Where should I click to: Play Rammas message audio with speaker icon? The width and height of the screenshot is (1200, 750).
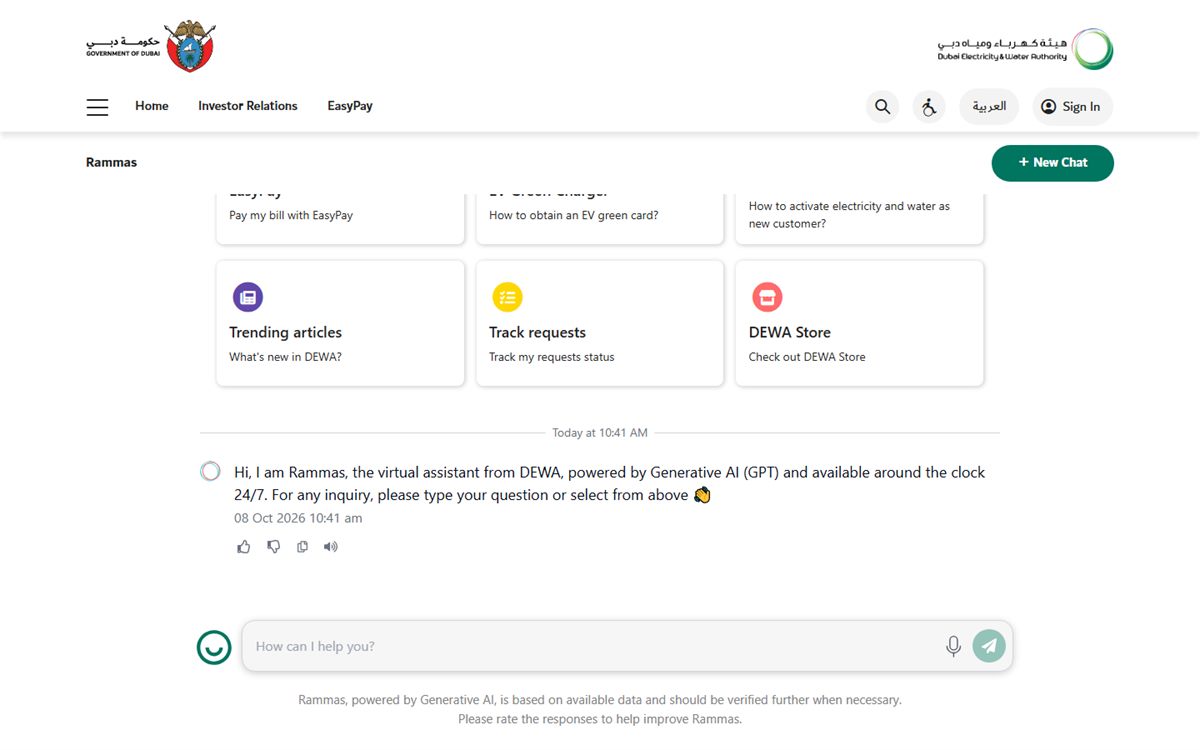[x=331, y=547]
